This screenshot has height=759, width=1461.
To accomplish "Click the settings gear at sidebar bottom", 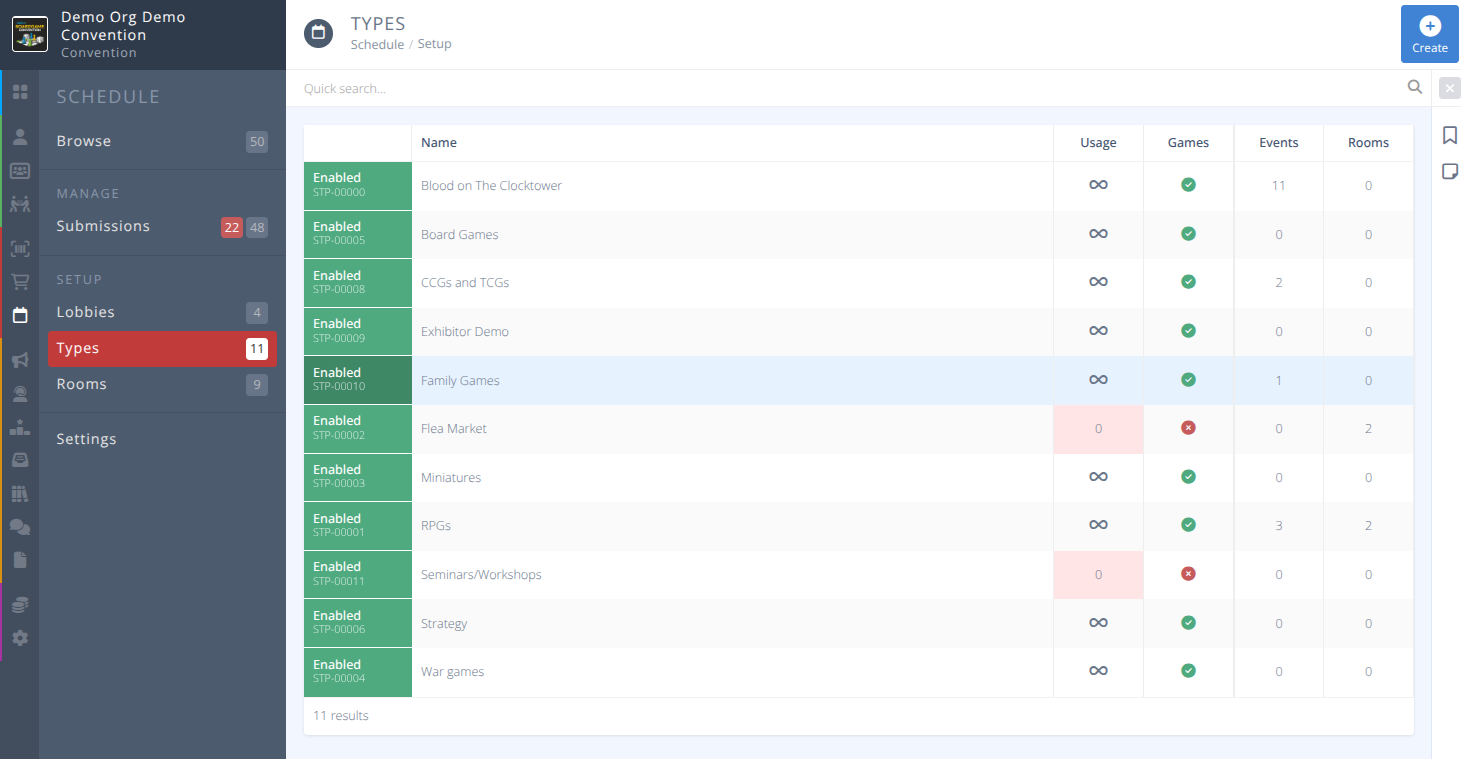I will coord(20,637).
